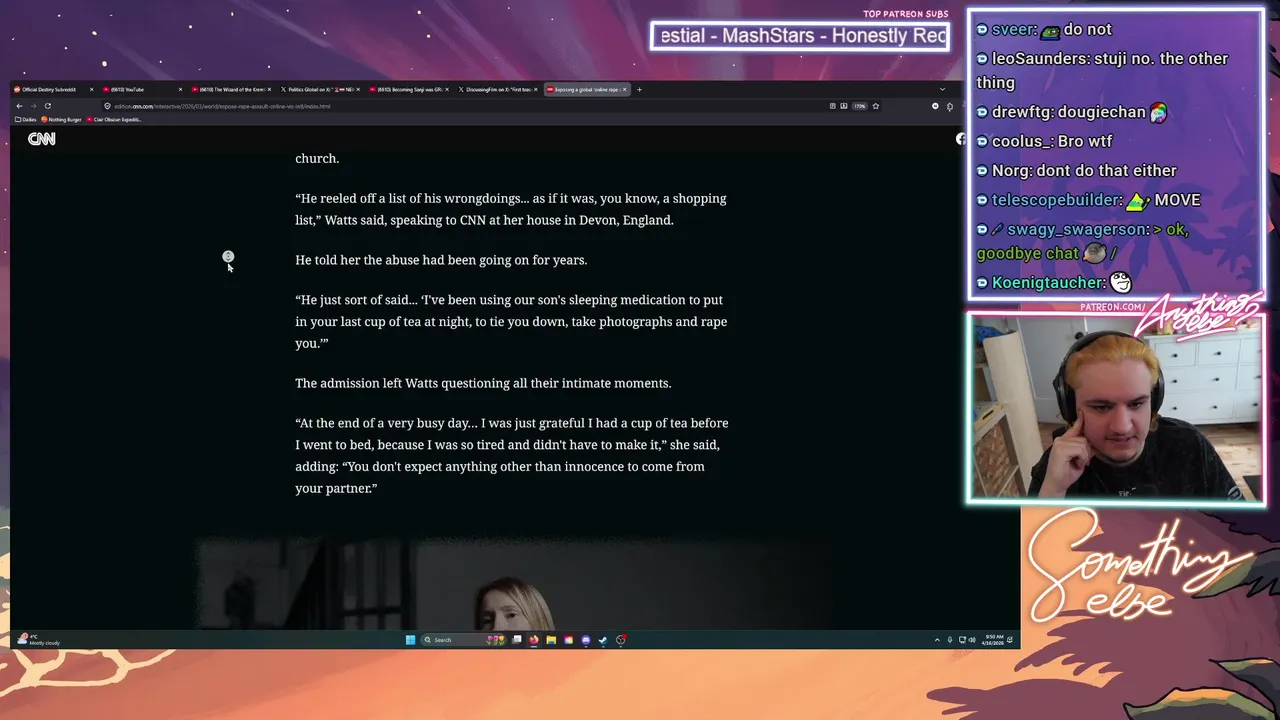1280x720 pixels.
Task: Open the volume control in system tray
Action: click(x=972, y=640)
